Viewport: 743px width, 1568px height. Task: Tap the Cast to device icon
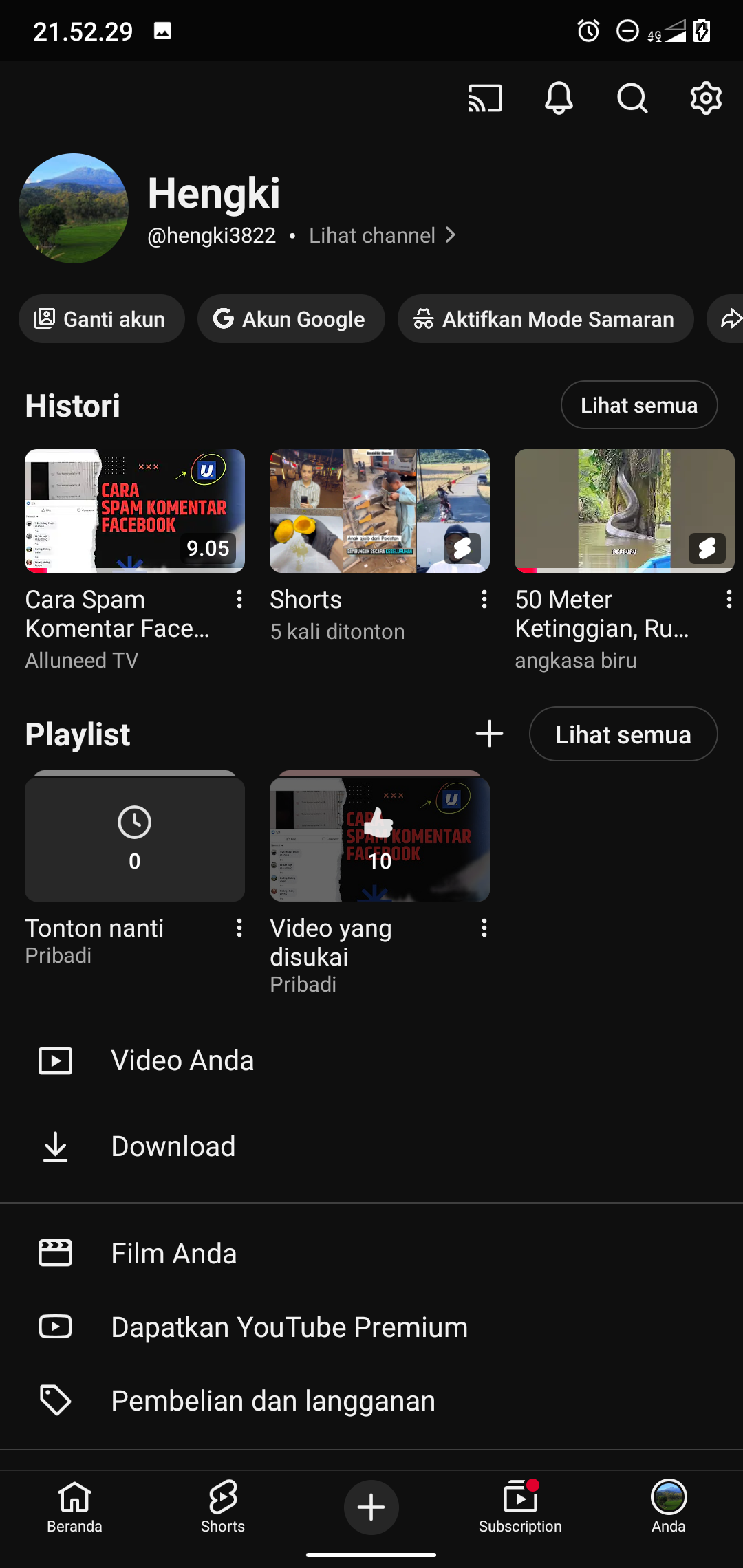(x=485, y=98)
